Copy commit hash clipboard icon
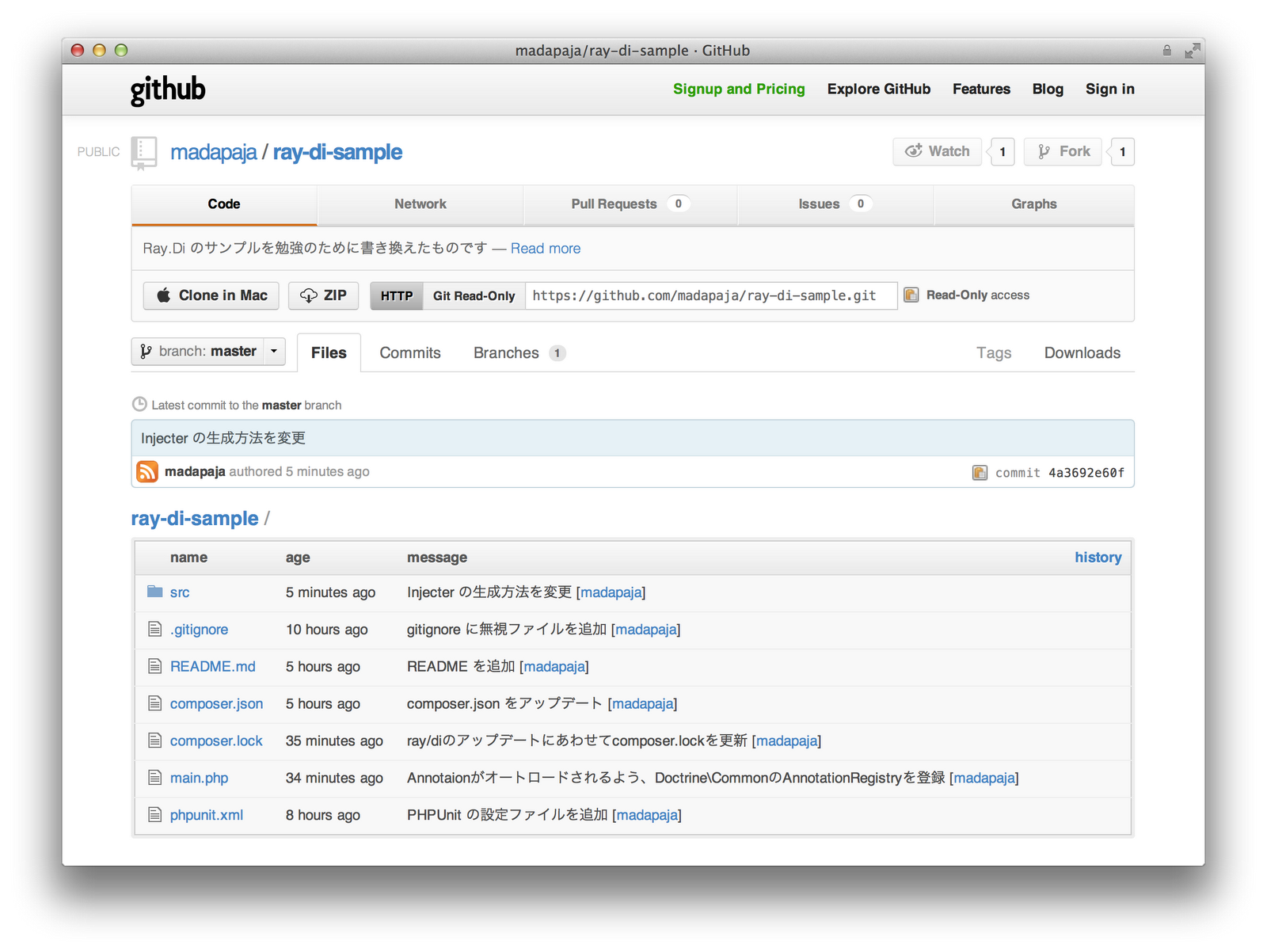1267x952 pixels. click(x=980, y=472)
